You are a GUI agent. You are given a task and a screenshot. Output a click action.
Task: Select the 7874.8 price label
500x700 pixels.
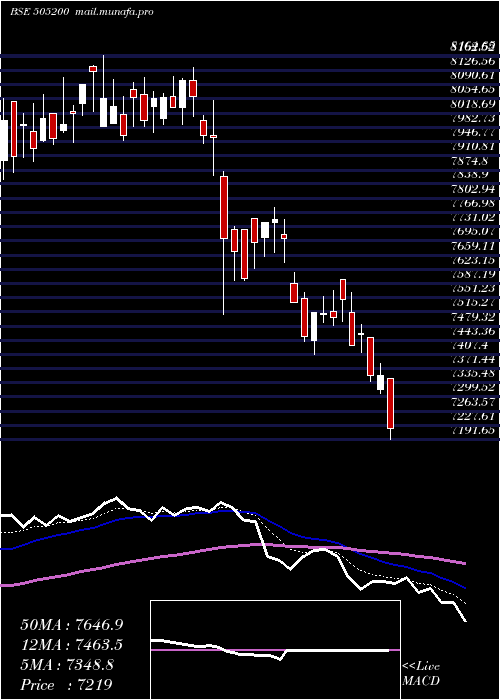click(x=469, y=160)
